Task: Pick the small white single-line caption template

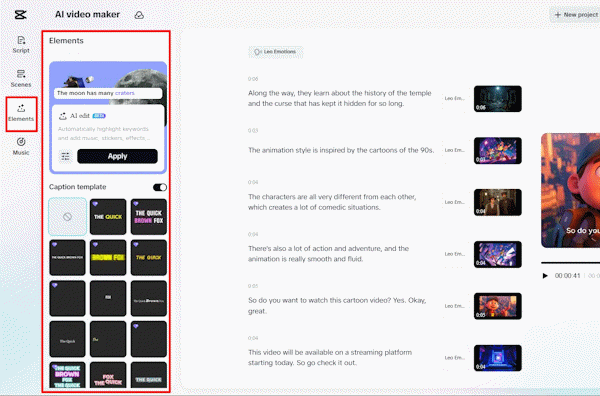Action: coord(67,257)
